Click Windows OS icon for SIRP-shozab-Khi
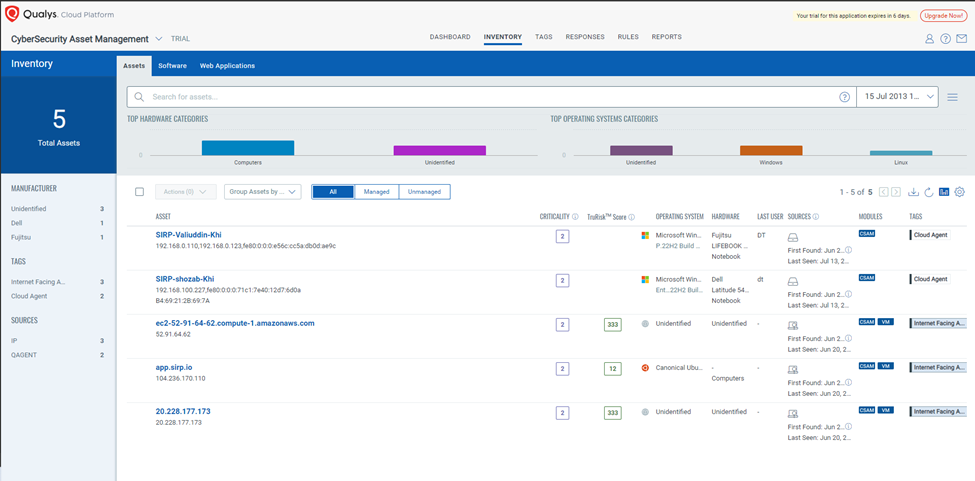 tap(645, 280)
